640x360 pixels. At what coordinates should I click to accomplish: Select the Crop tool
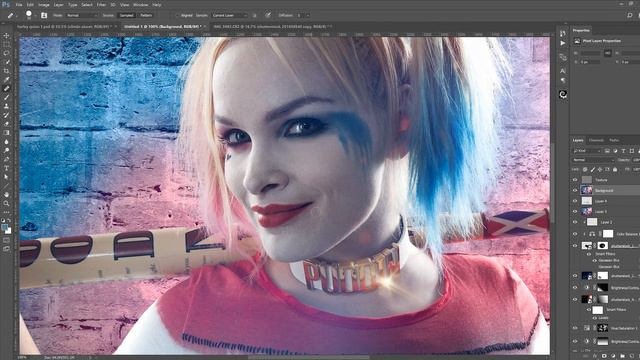[7, 71]
